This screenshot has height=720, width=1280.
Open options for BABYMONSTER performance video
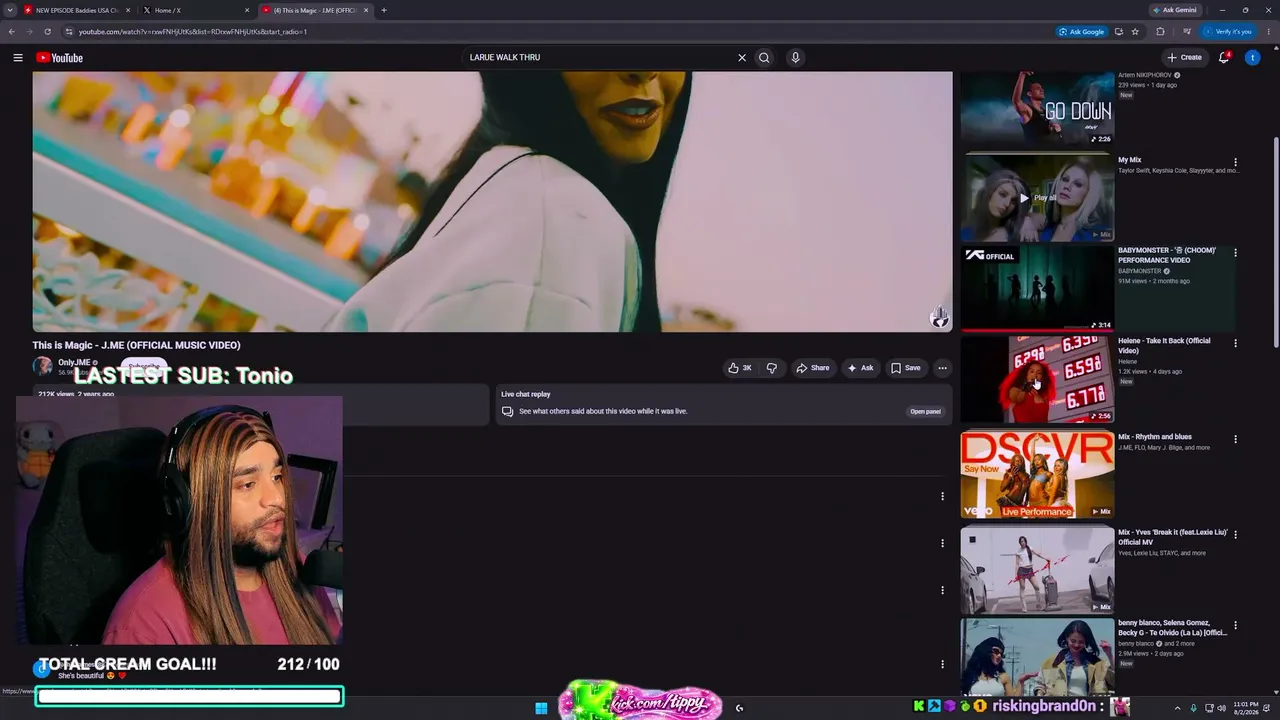(1235, 253)
